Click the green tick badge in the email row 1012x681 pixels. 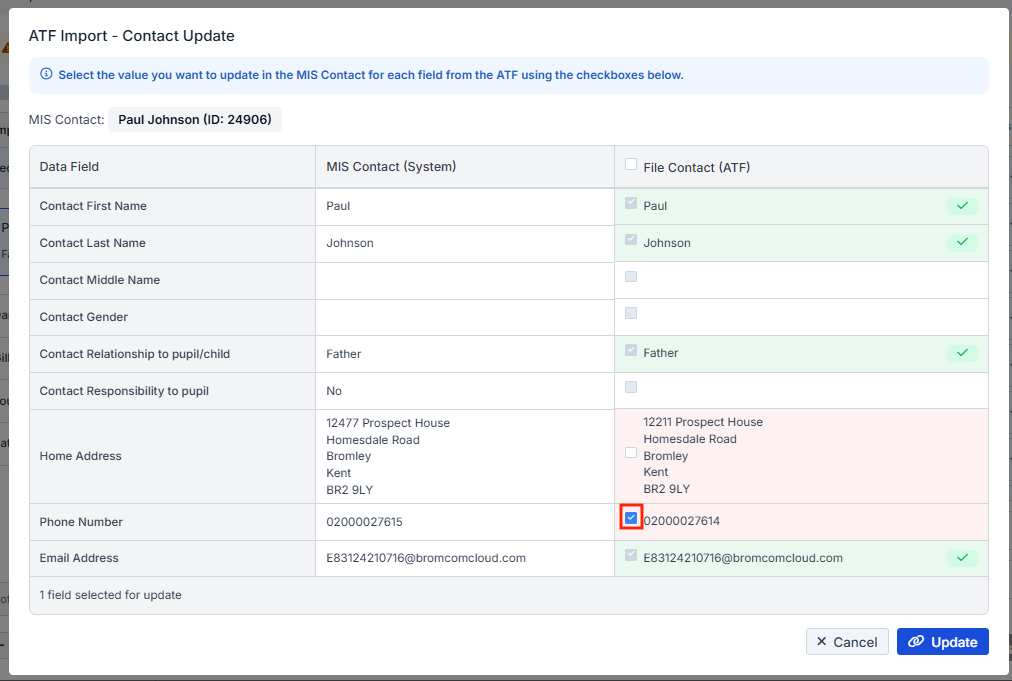tap(962, 558)
